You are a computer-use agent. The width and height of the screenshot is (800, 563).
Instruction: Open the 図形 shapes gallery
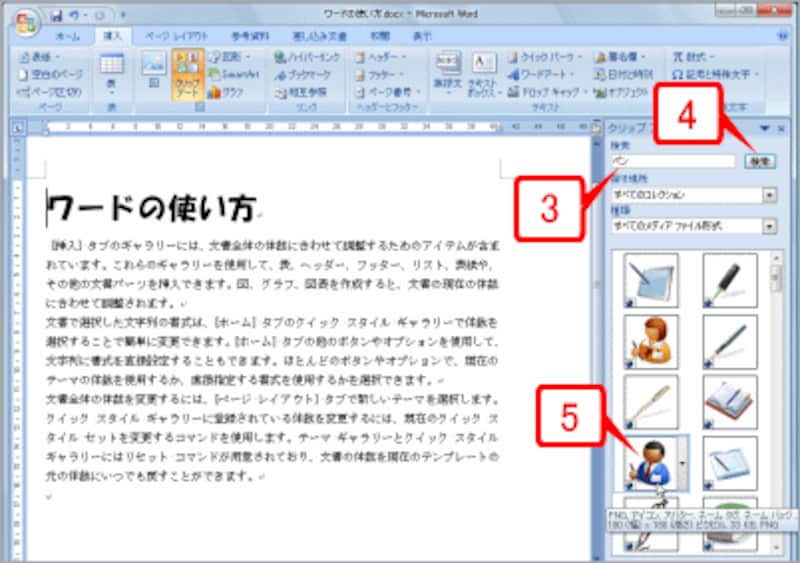(231, 57)
